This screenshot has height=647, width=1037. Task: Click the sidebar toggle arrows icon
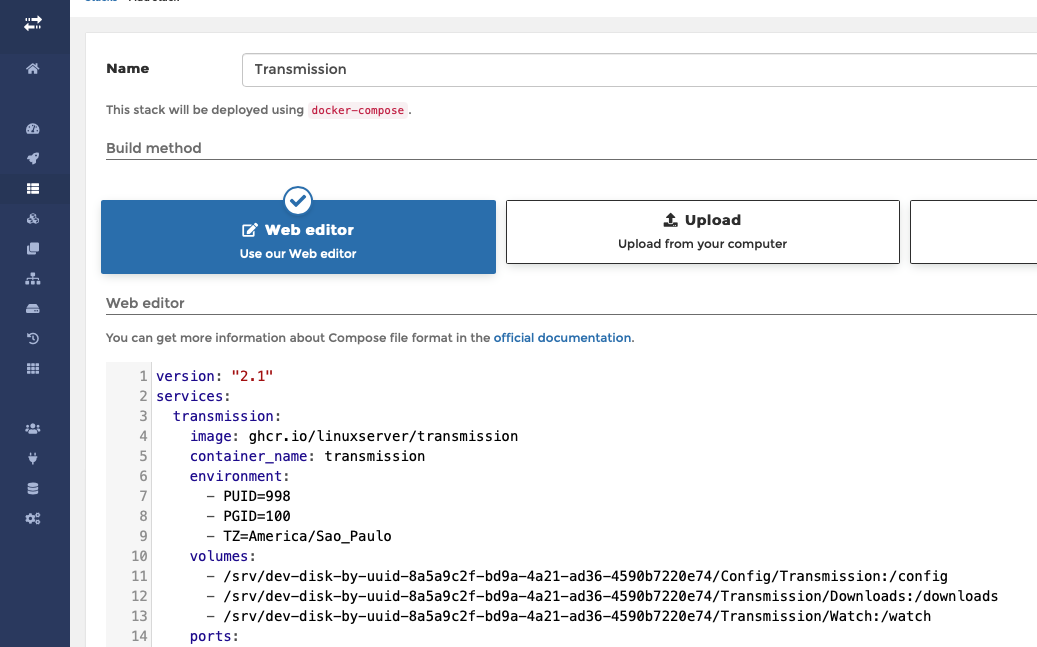coord(33,22)
